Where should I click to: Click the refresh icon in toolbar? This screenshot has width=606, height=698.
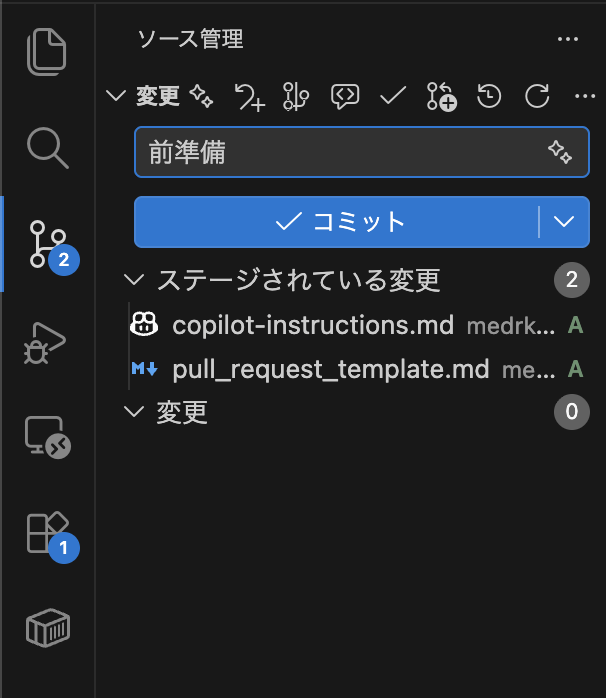click(x=537, y=96)
